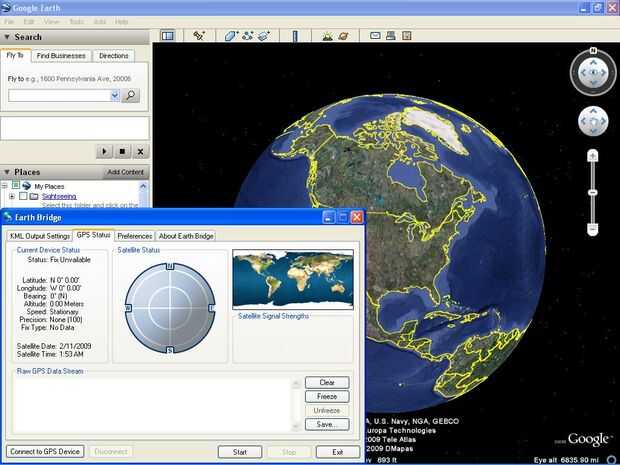Collapse the My Places tree node
Screen dimensions: 620x465
pos(4,185)
